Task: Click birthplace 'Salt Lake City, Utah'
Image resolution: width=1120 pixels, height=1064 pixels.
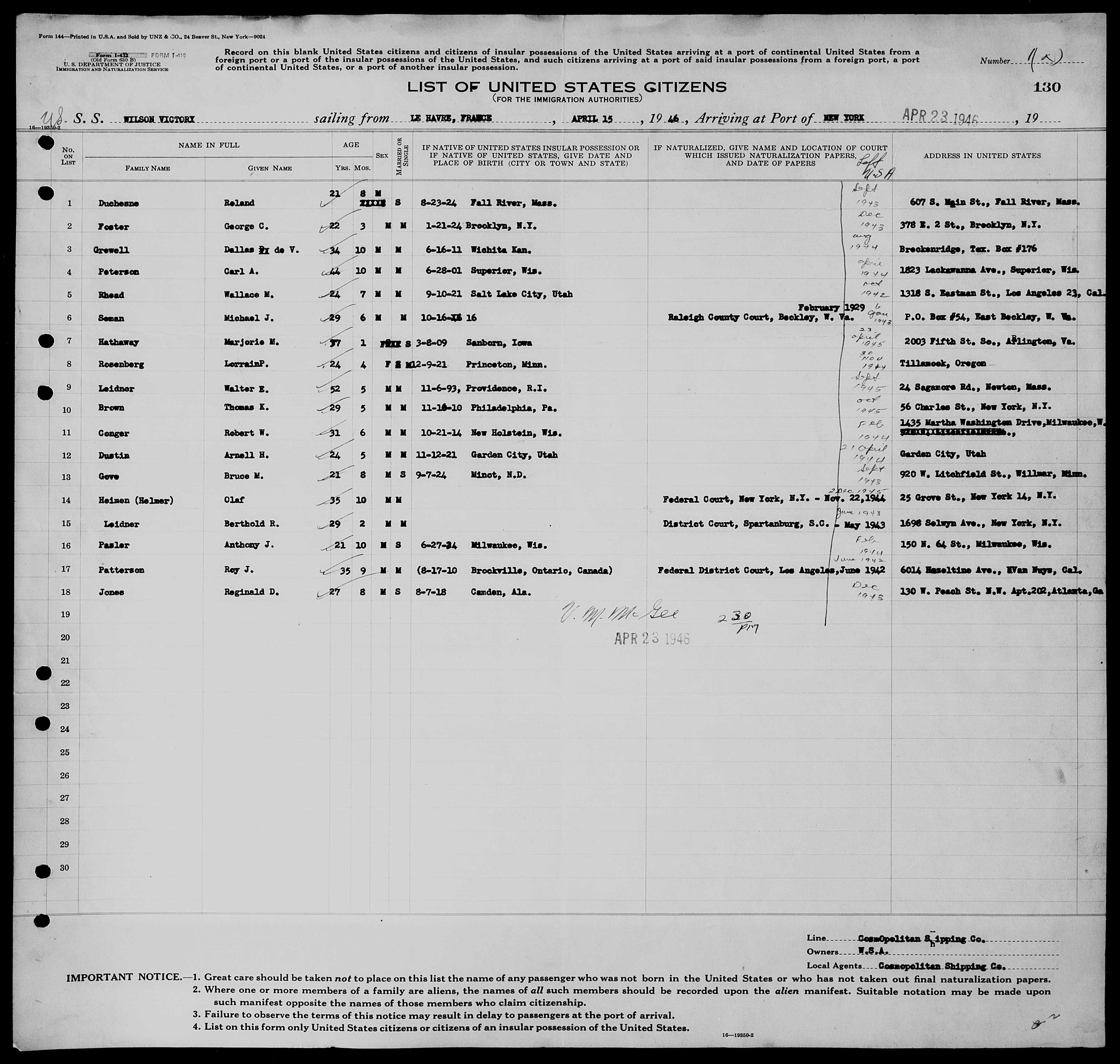Action: click(x=521, y=294)
